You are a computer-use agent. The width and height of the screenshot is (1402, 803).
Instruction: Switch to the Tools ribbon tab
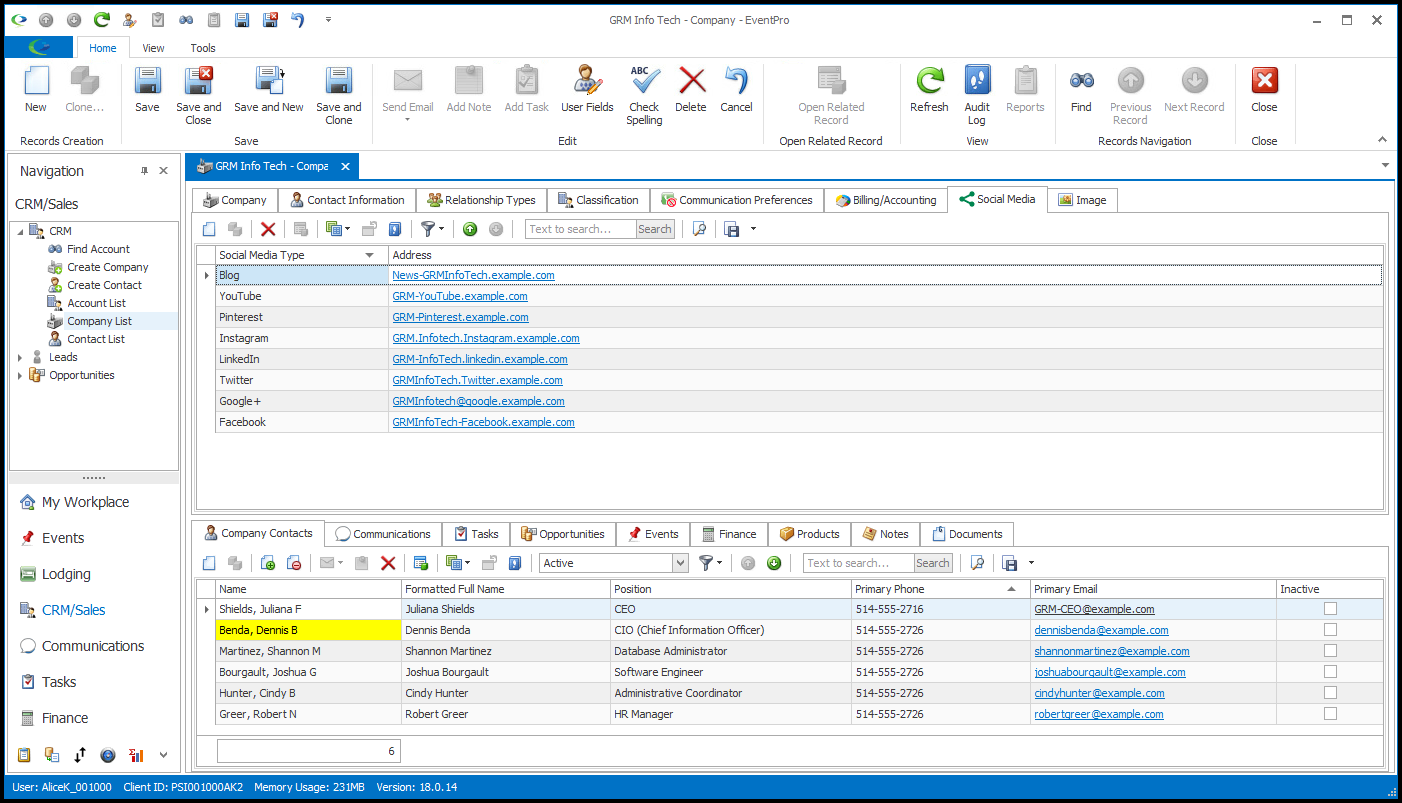click(203, 48)
